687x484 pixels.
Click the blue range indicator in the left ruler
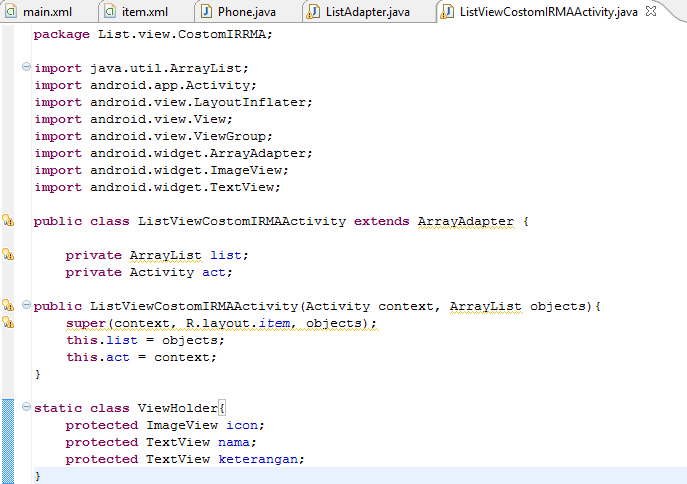[8, 441]
